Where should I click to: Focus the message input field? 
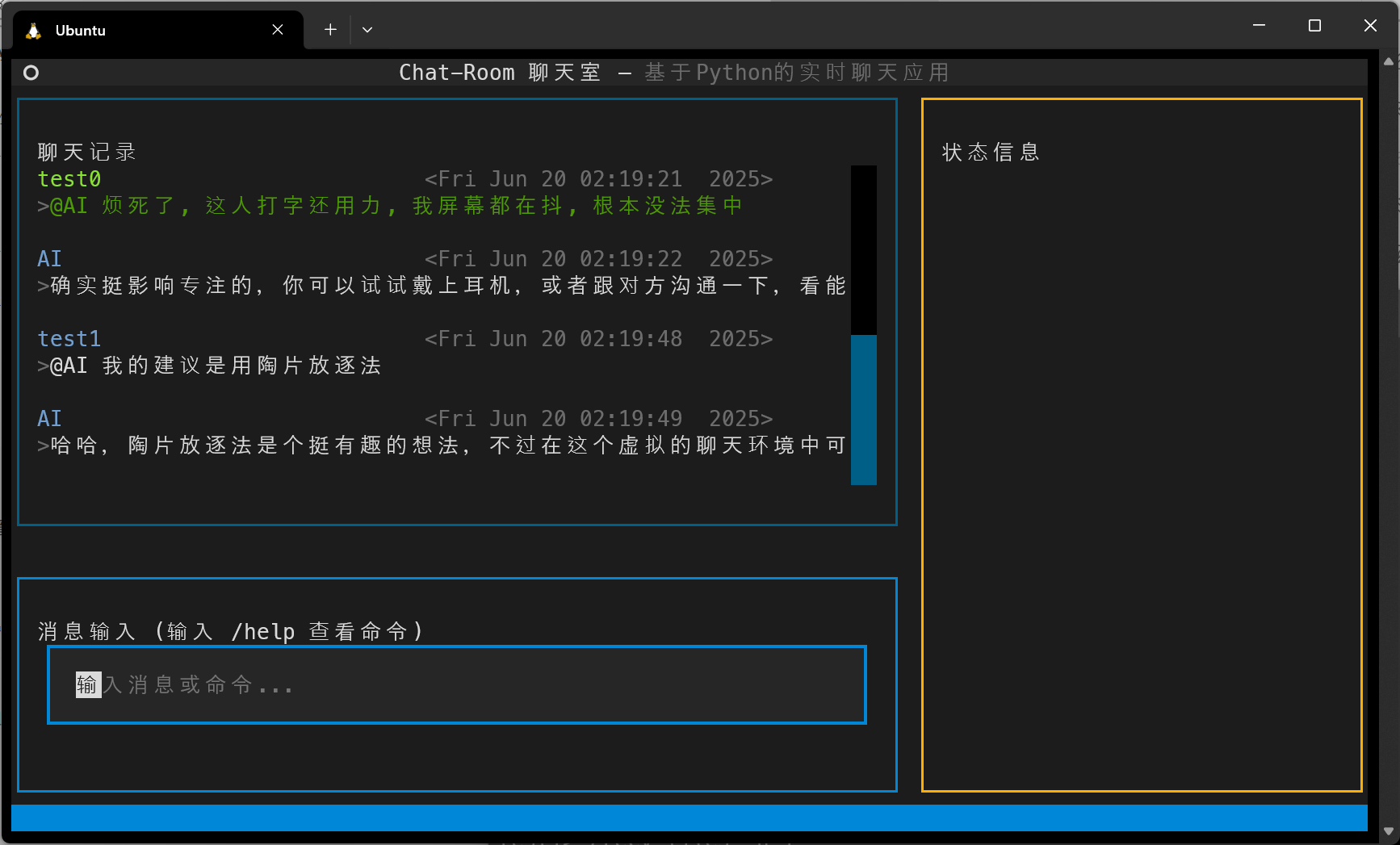[457, 685]
